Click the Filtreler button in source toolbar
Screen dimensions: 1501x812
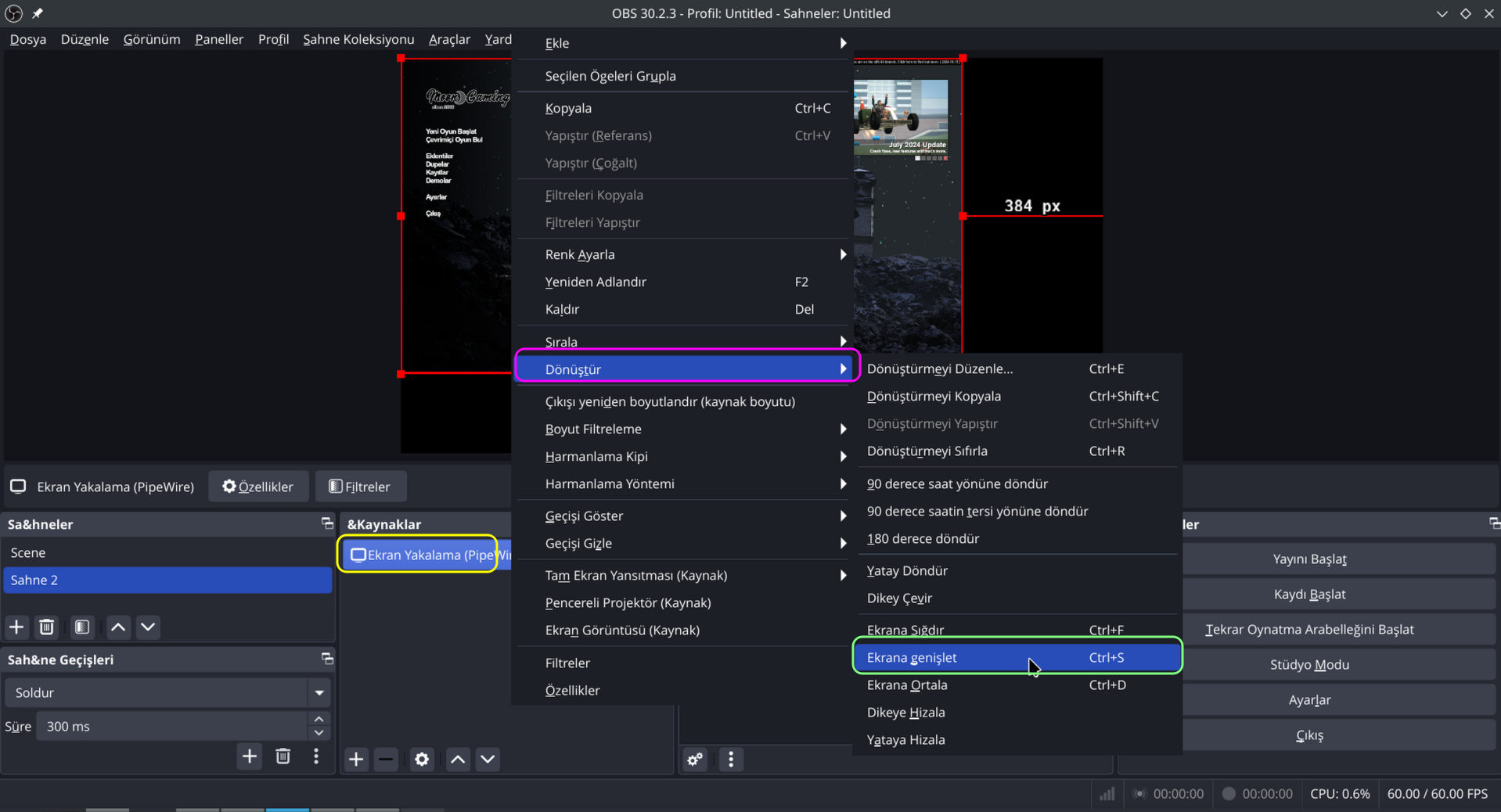pos(360,487)
